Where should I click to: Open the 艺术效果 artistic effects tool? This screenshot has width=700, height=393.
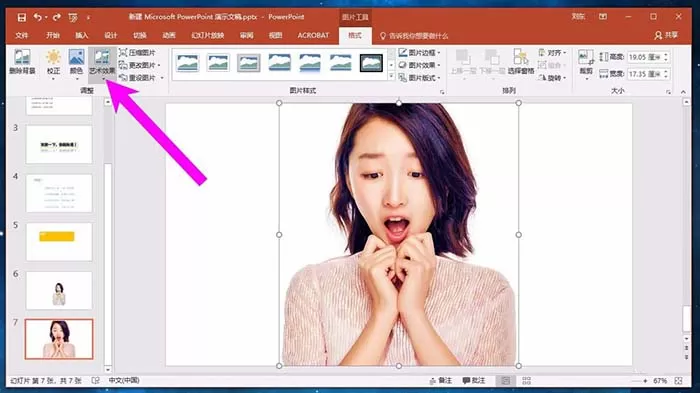click(102, 63)
